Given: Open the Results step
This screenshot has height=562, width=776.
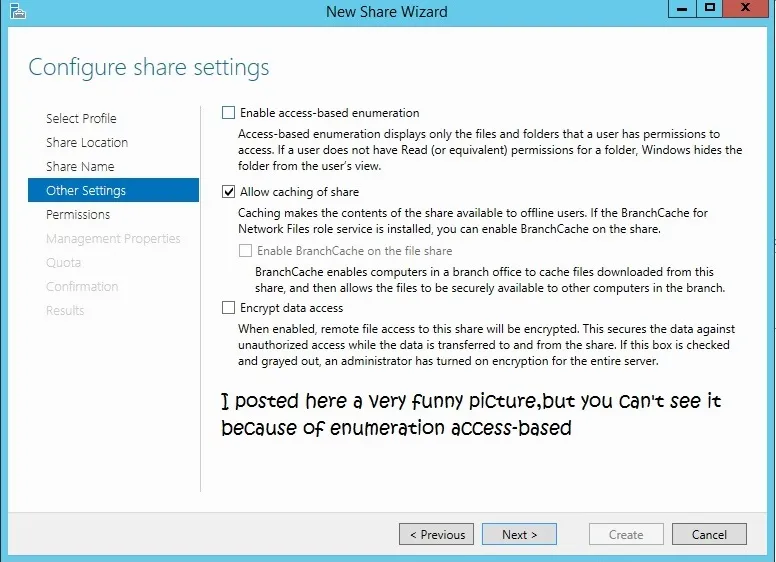Looking at the screenshot, I should click(x=65, y=310).
